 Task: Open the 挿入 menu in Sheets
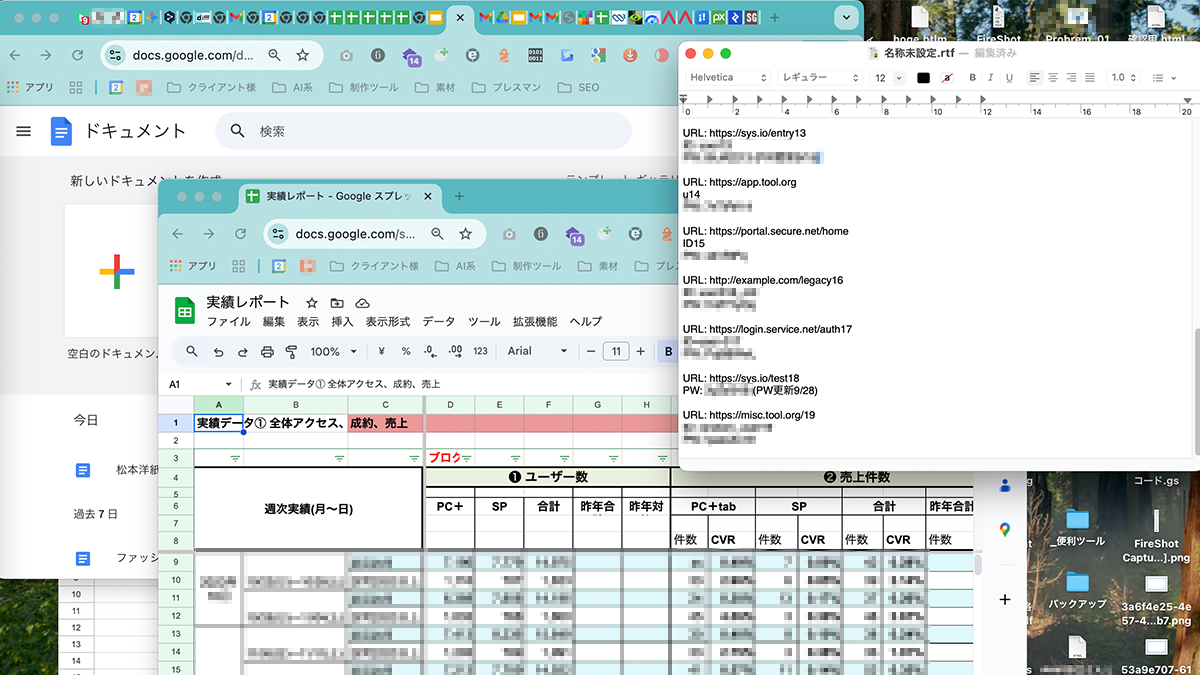(x=342, y=322)
